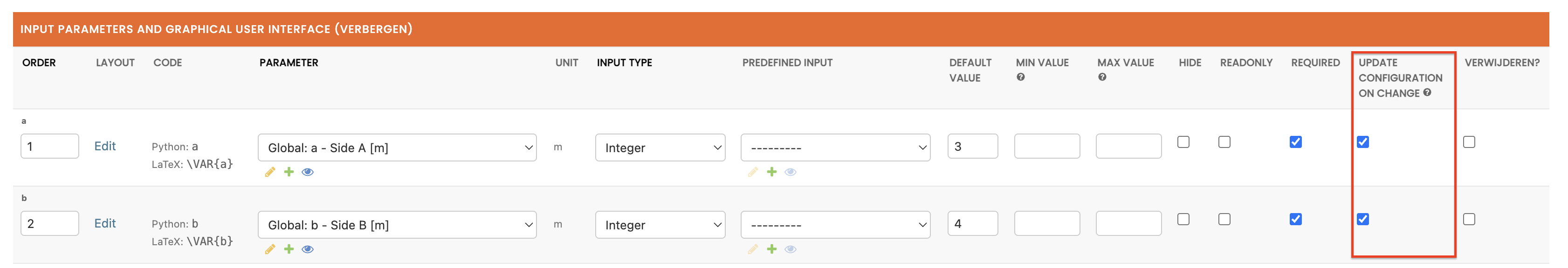Tick the Verwijderen checkbox for row b
The height and width of the screenshot is (268, 1568).
(x=1469, y=219)
